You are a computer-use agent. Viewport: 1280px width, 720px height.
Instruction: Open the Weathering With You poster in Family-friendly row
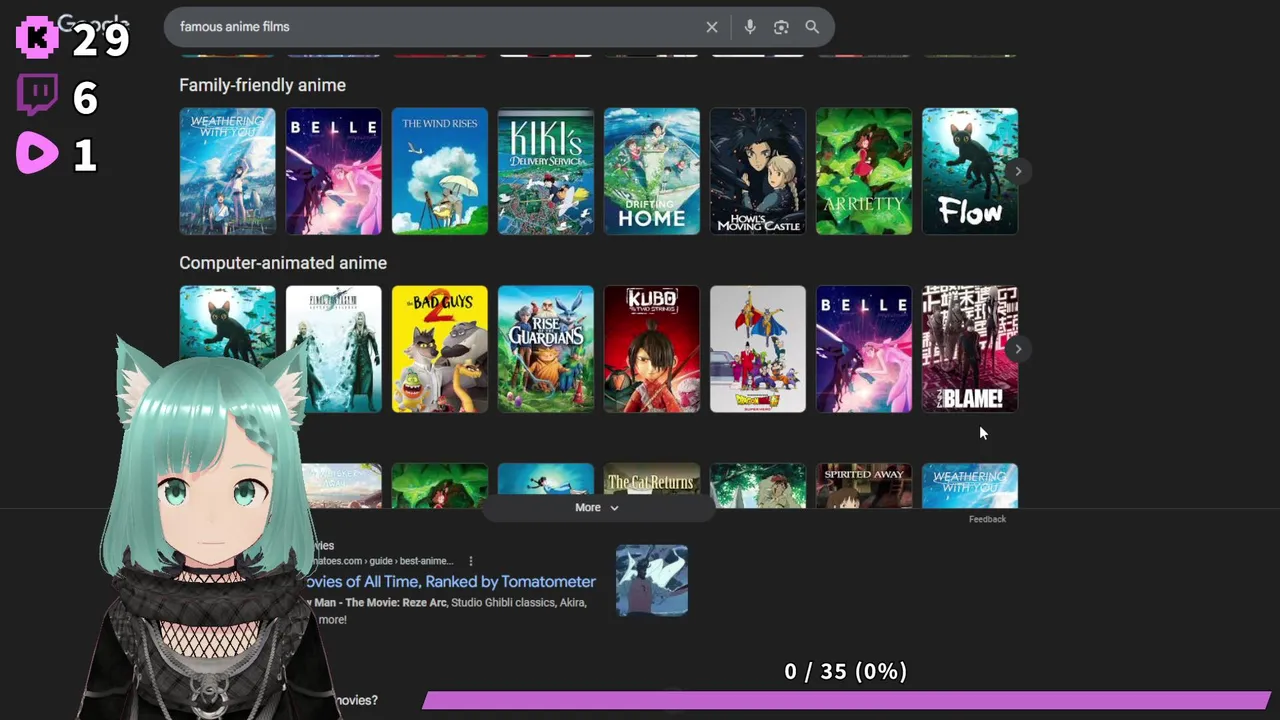click(x=227, y=171)
